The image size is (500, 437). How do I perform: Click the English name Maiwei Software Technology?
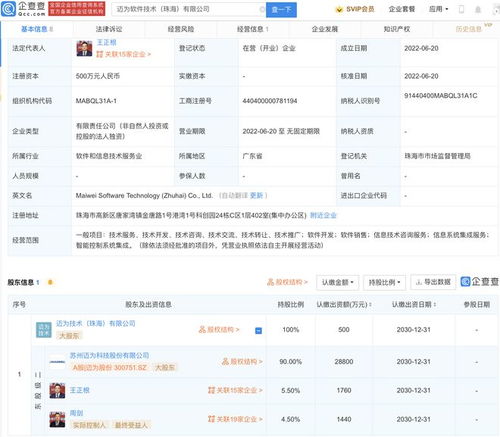point(144,196)
